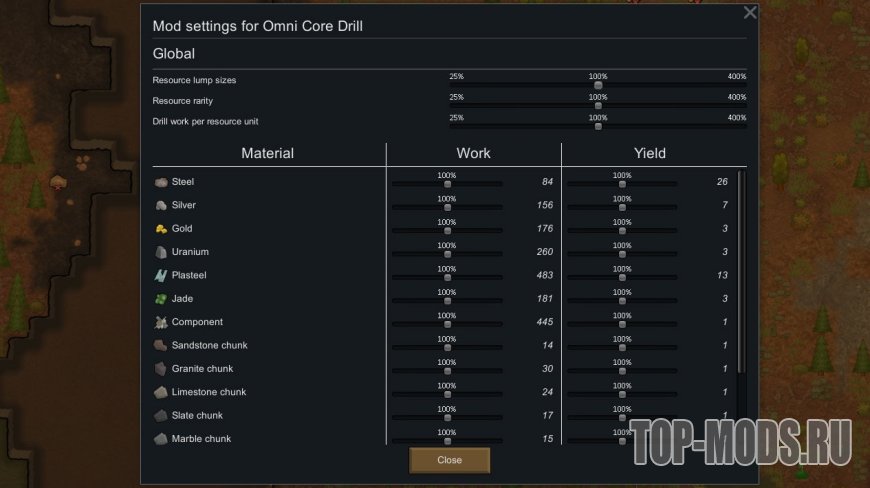The image size is (870, 488).
Task: Click the materials list vertical scrollbar
Action: coord(741,270)
